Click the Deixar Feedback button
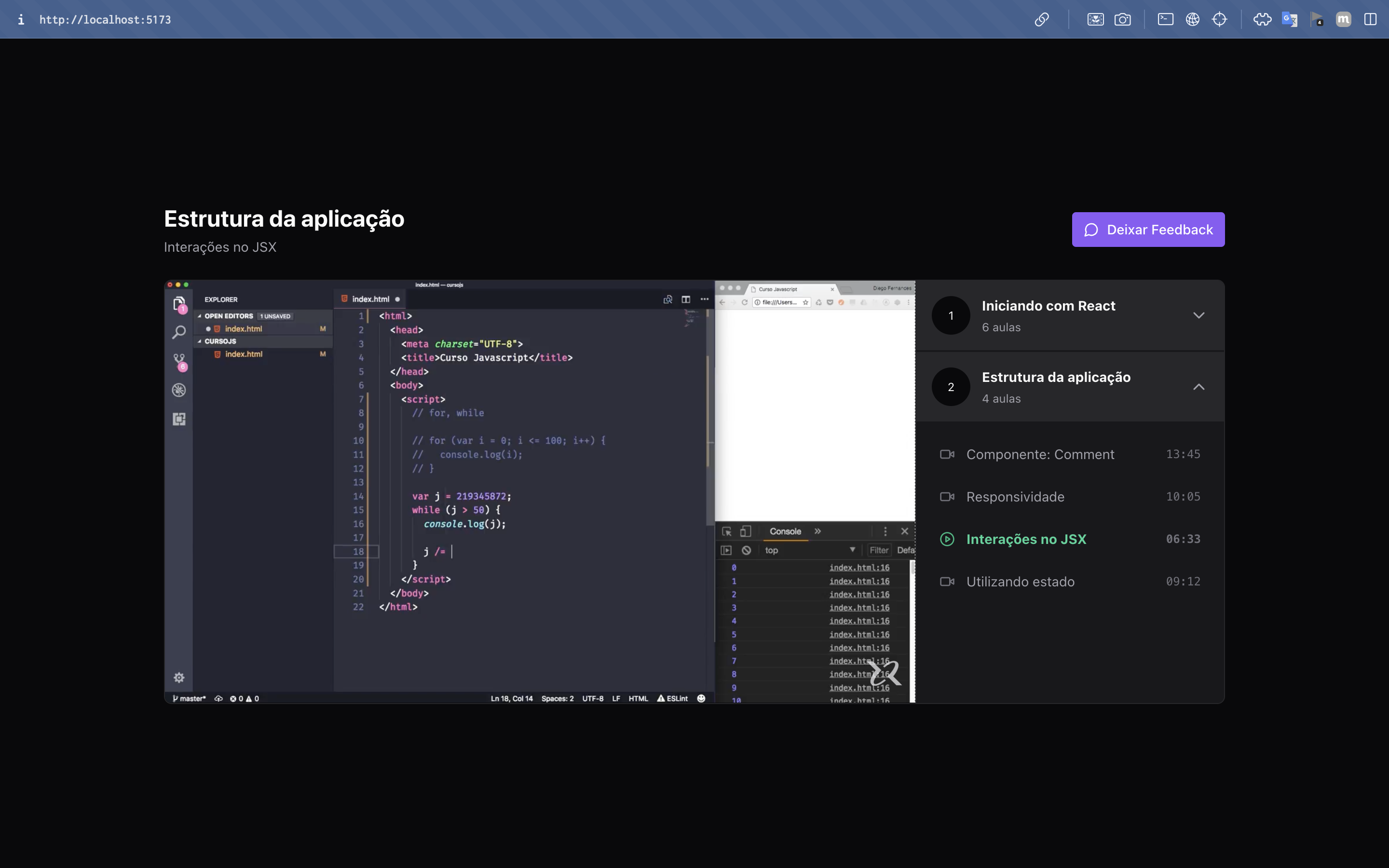Image resolution: width=1389 pixels, height=868 pixels. point(1148,230)
